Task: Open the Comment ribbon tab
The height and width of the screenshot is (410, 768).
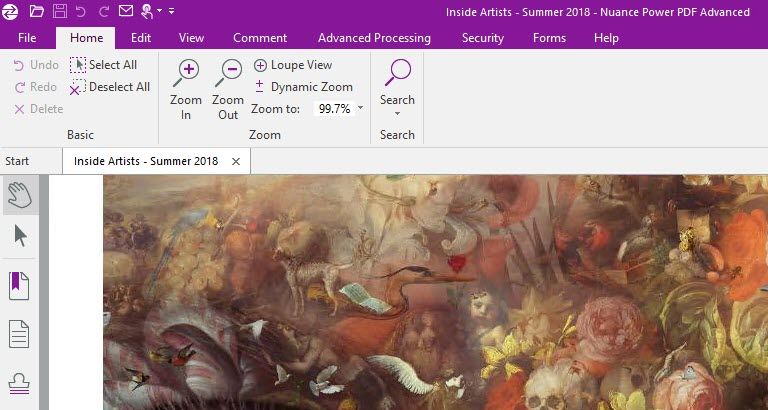Action: [260, 38]
